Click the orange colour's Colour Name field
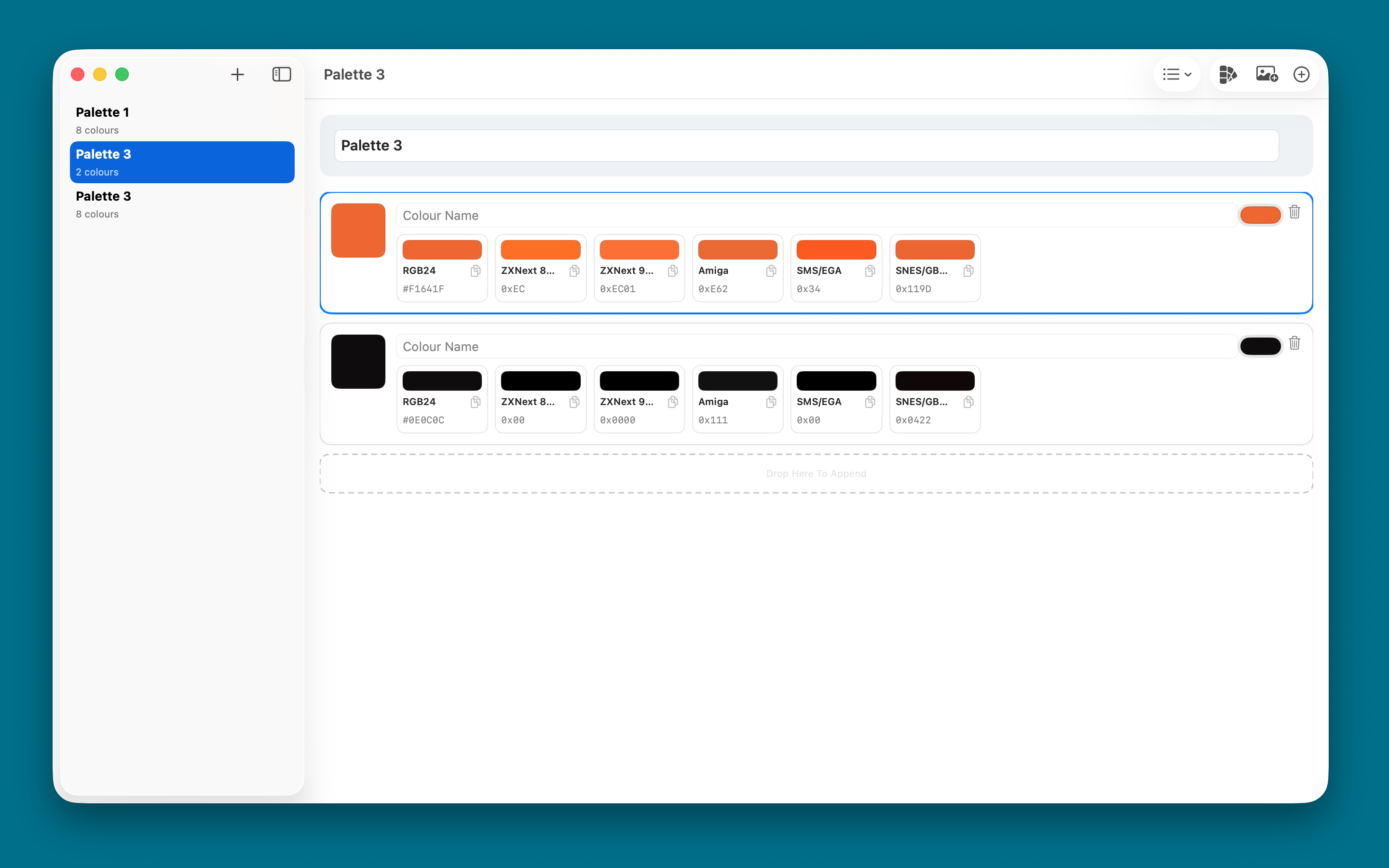 point(815,216)
